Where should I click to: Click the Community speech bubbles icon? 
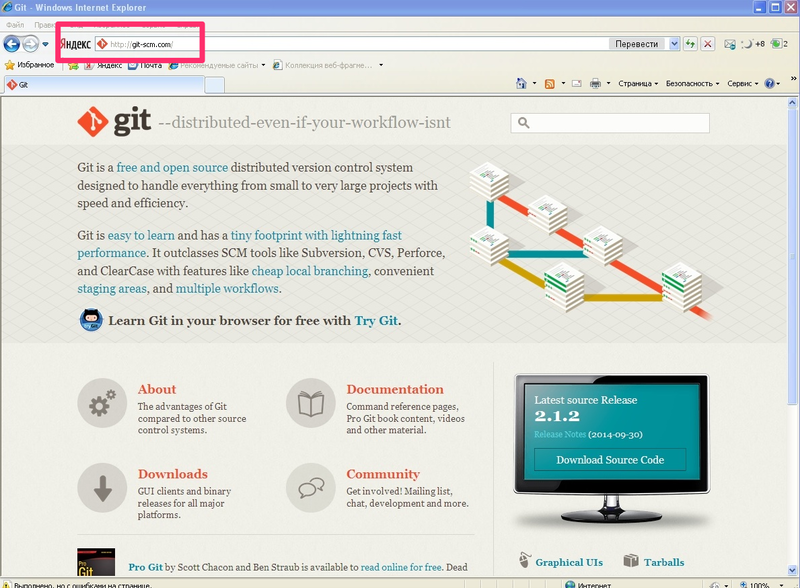311,487
